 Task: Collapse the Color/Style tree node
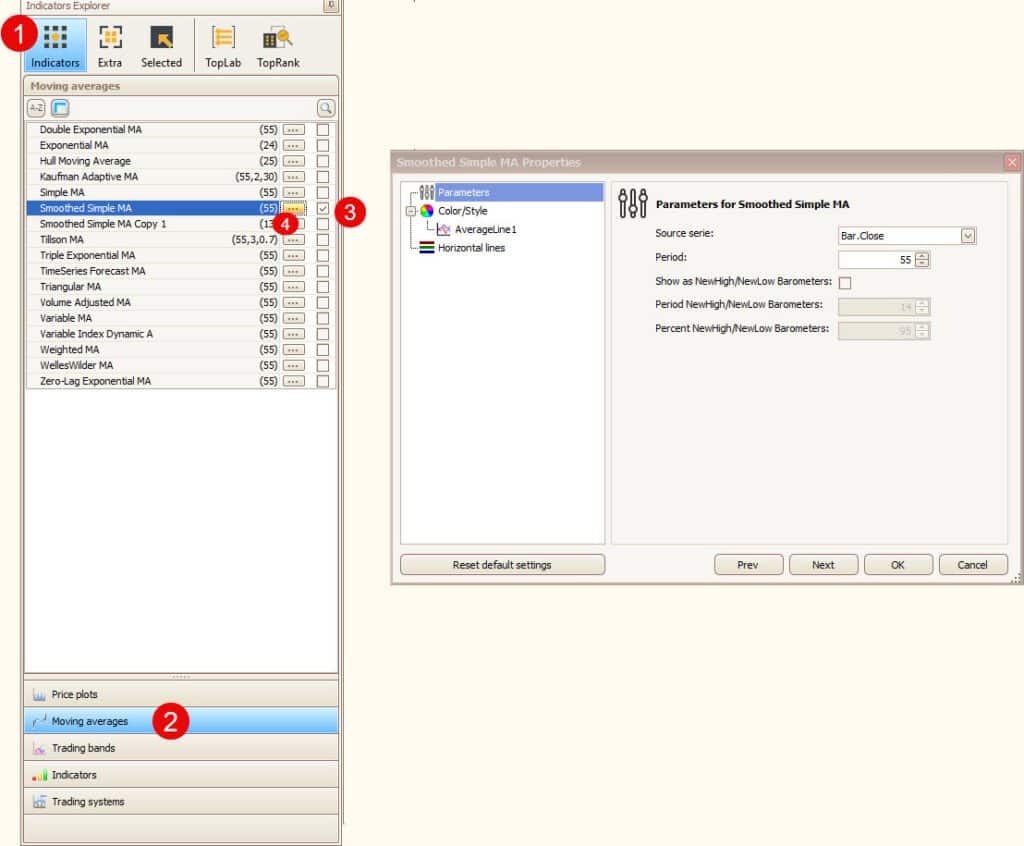(x=410, y=211)
